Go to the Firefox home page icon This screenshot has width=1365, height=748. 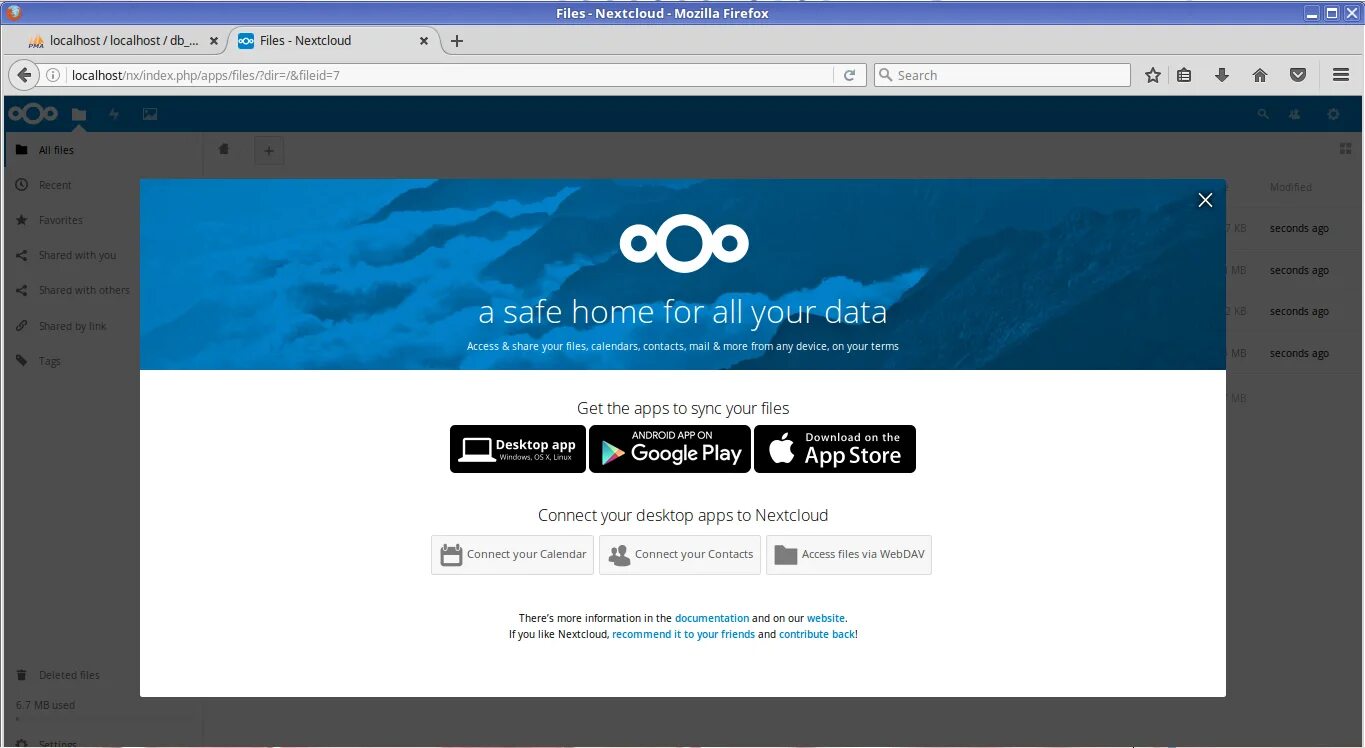tap(1260, 75)
